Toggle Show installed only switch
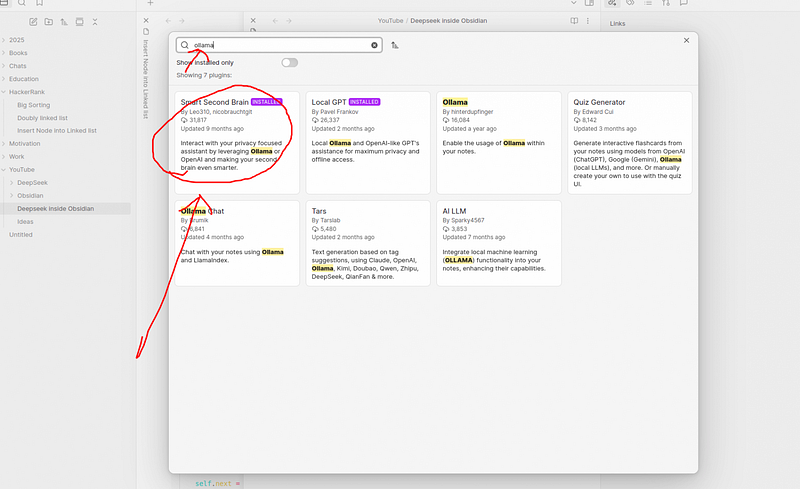This screenshot has height=489, width=800. pos(289,63)
